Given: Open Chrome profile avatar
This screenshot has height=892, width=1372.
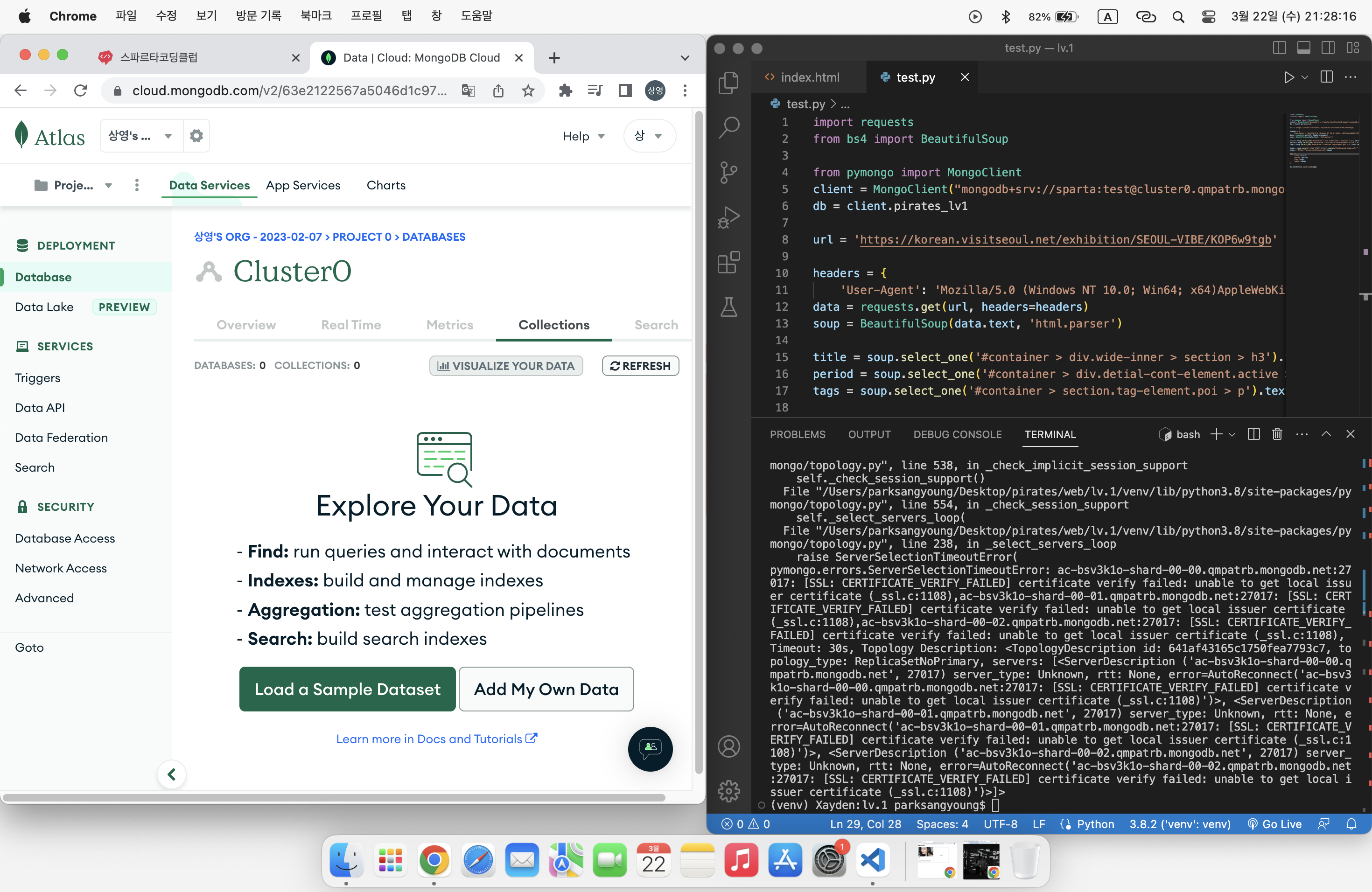Looking at the screenshot, I should [x=655, y=91].
